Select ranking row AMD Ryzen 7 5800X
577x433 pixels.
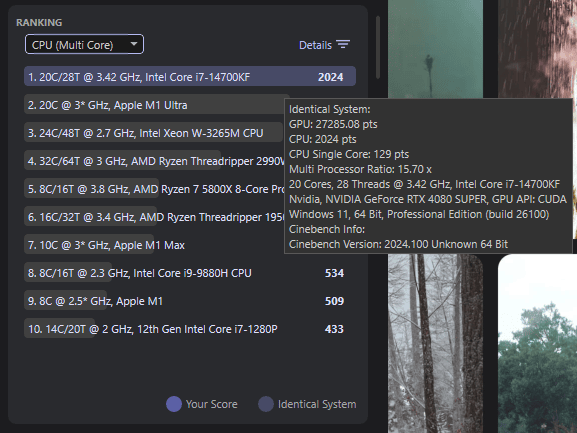155,189
